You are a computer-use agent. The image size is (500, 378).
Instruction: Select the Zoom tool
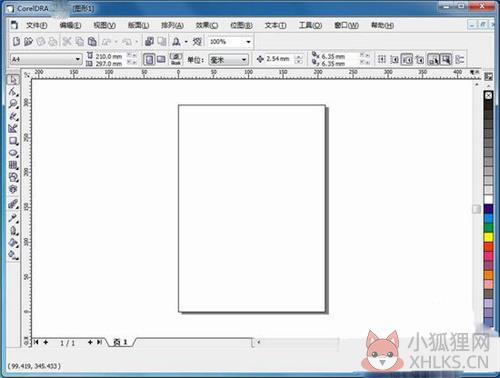pyautogui.click(x=13, y=104)
